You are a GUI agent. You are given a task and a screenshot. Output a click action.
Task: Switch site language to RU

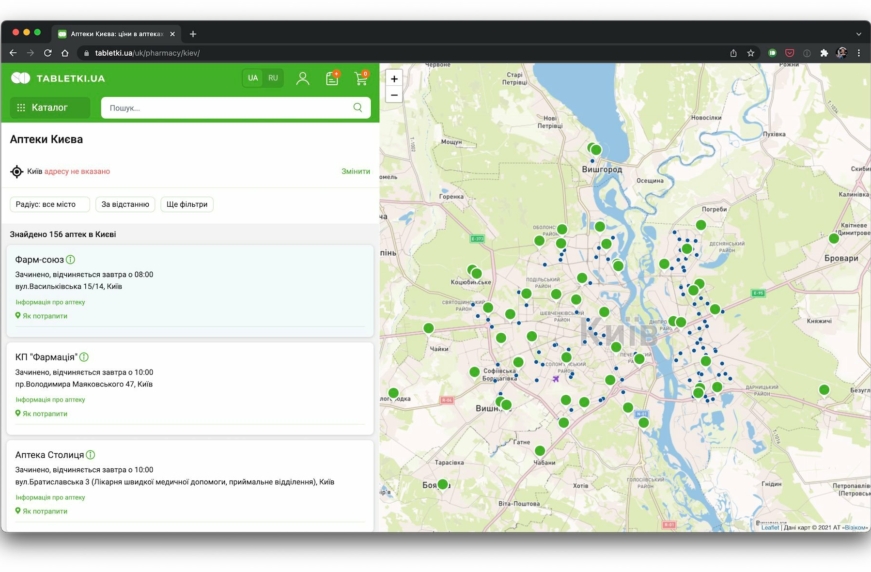pyautogui.click(x=273, y=78)
